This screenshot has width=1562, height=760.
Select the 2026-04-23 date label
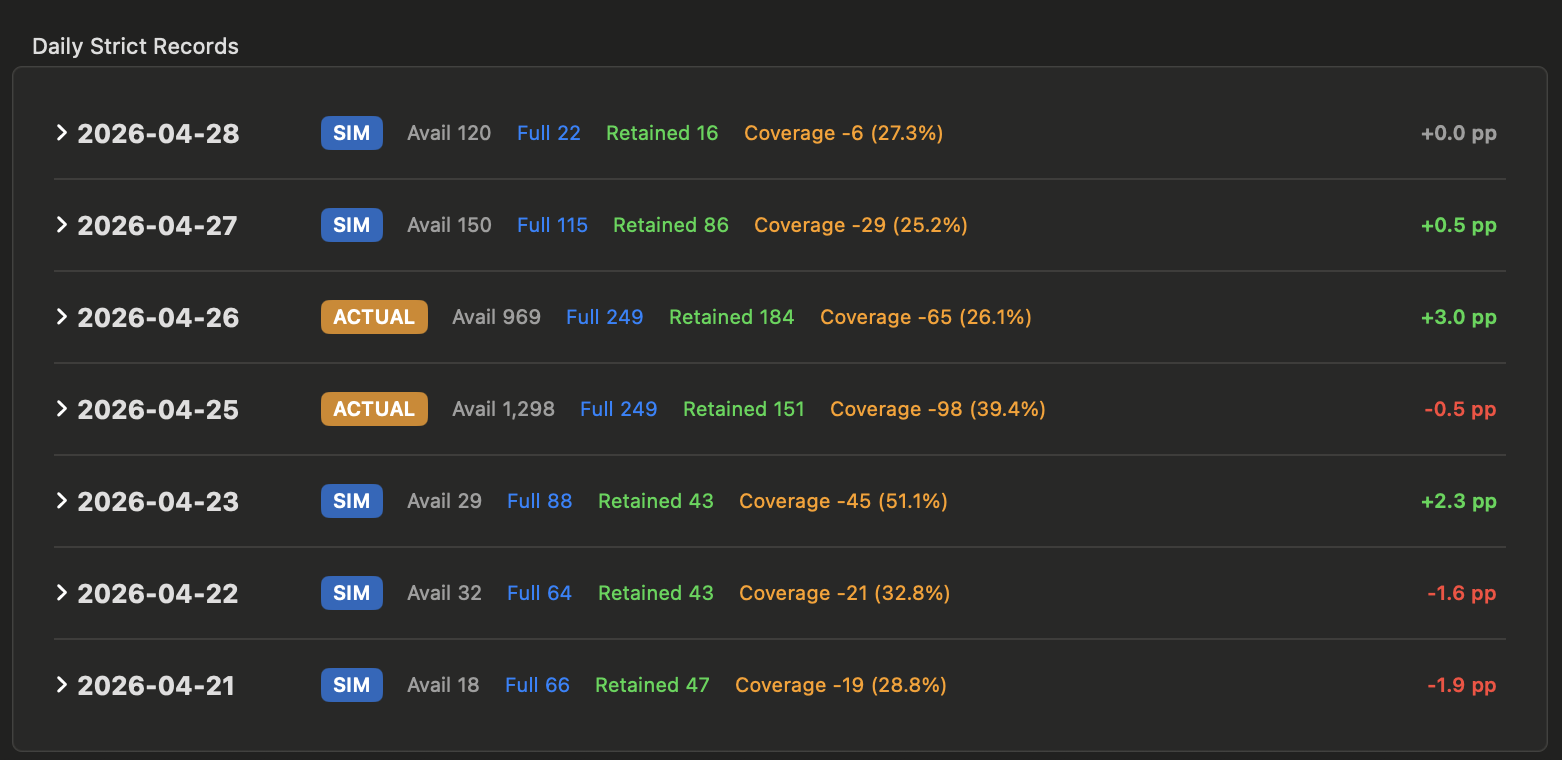pos(158,501)
